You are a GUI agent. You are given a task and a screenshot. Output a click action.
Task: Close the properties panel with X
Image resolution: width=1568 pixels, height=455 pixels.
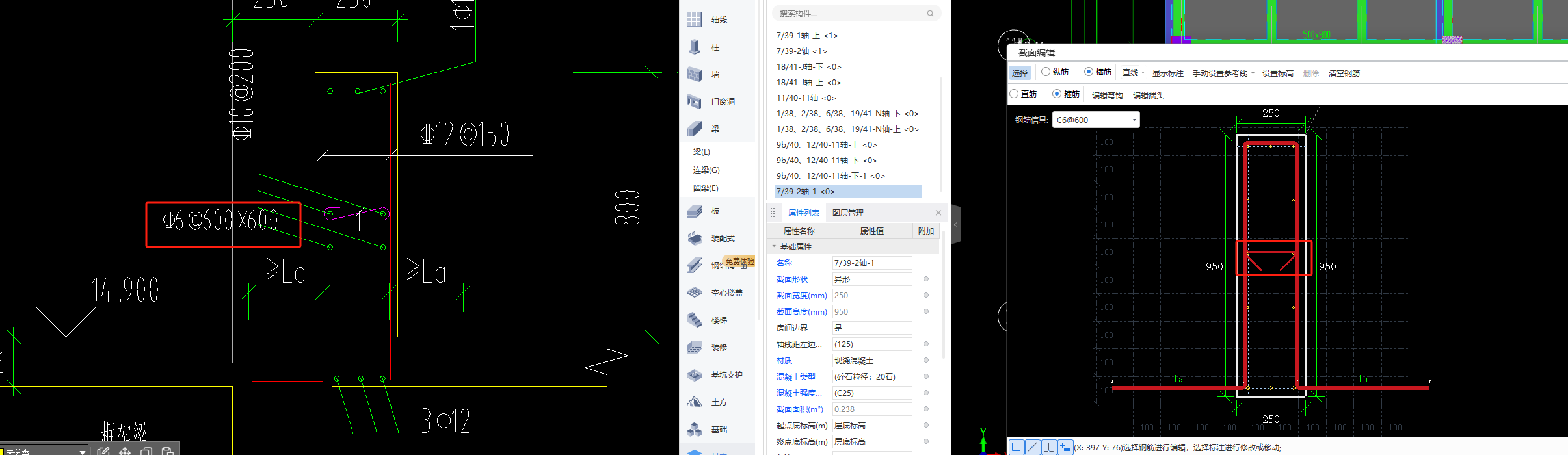click(x=938, y=213)
